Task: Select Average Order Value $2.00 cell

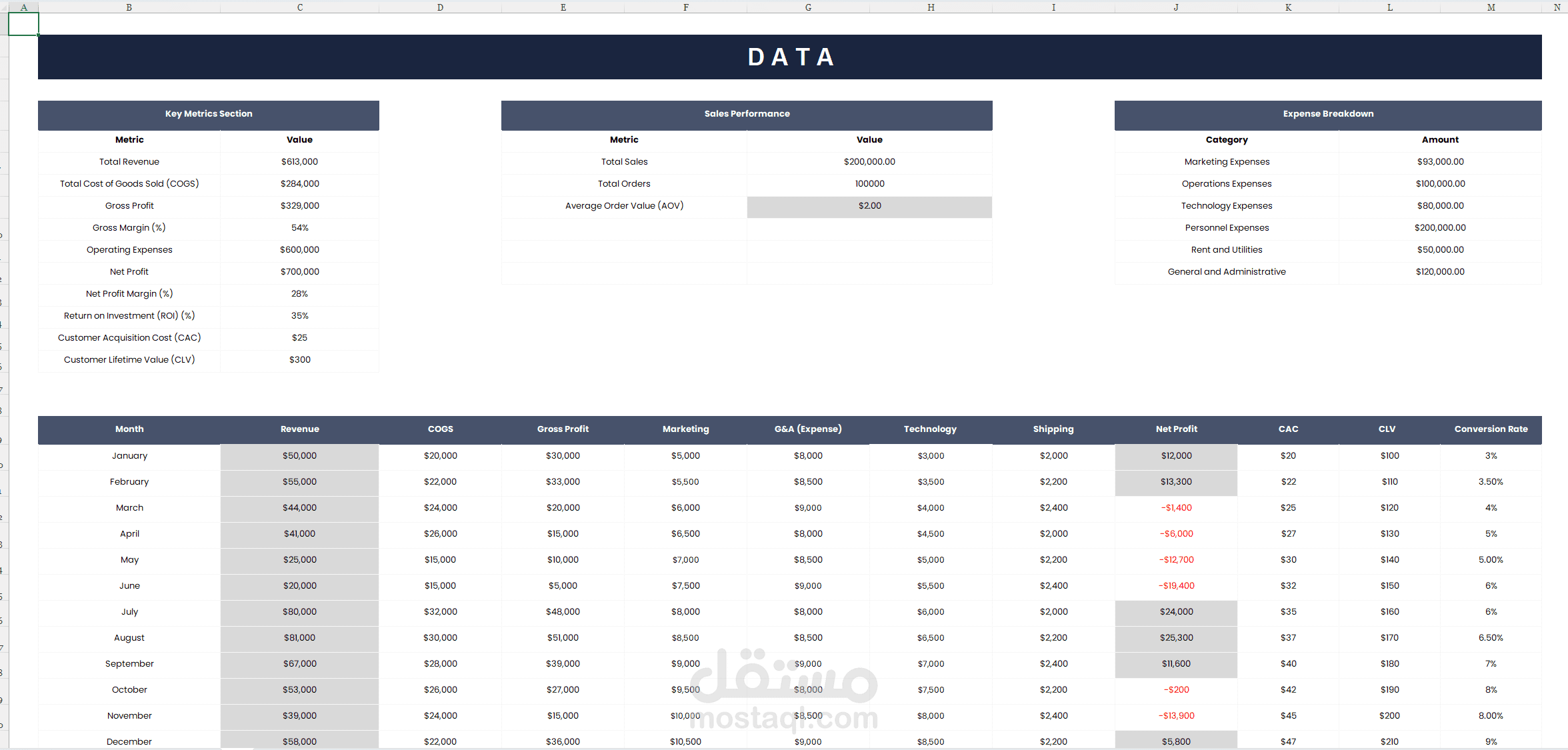Action: point(869,206)
